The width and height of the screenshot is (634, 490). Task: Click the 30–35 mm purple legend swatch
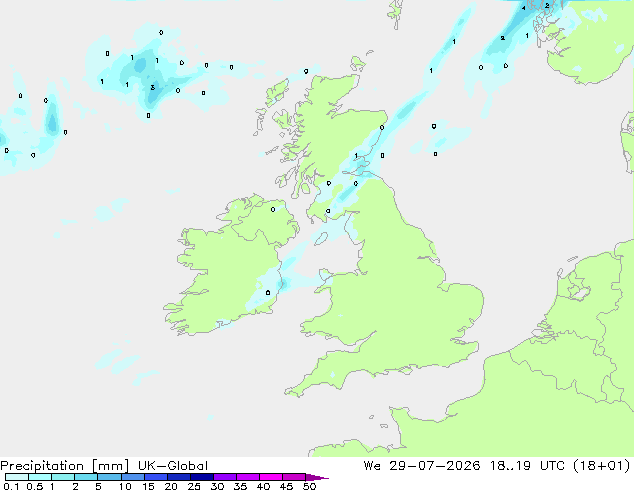224,477
